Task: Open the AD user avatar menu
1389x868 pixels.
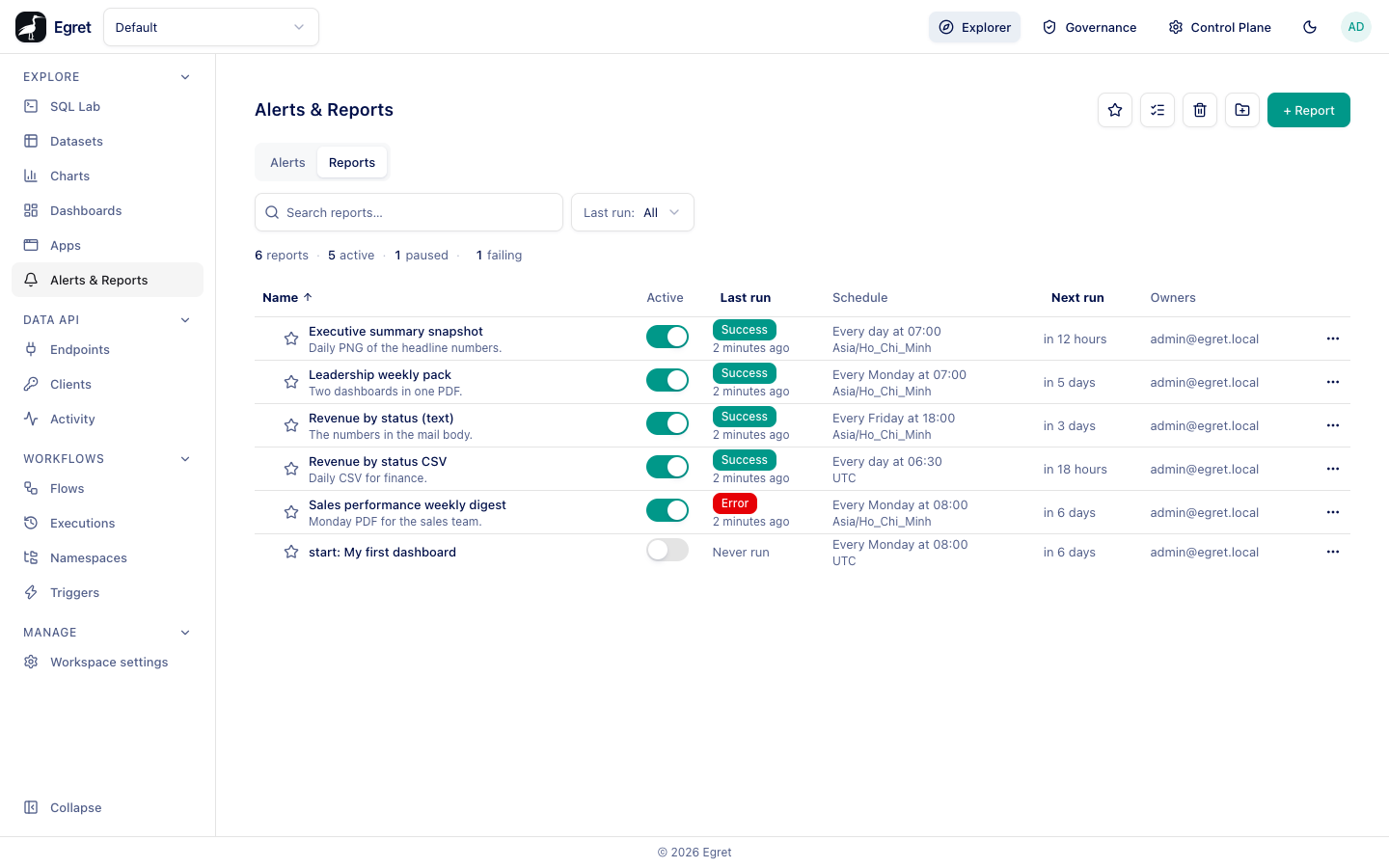Action: [1356, 27]
